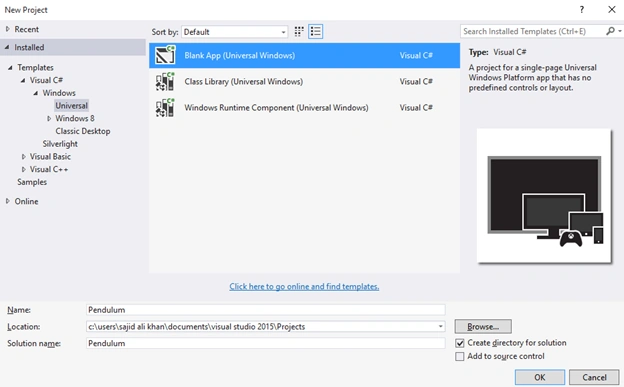
Task: Open the Location path dropdown arrow
Action: (440, 326)
